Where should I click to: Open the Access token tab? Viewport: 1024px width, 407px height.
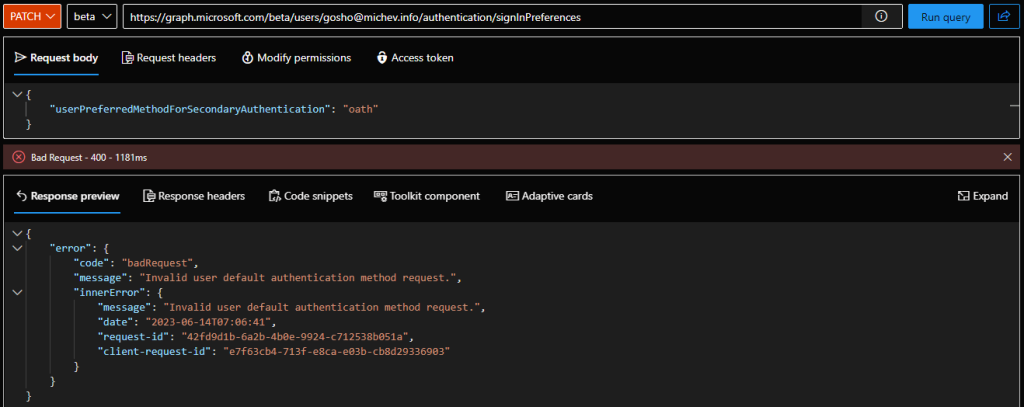[415, 58]
